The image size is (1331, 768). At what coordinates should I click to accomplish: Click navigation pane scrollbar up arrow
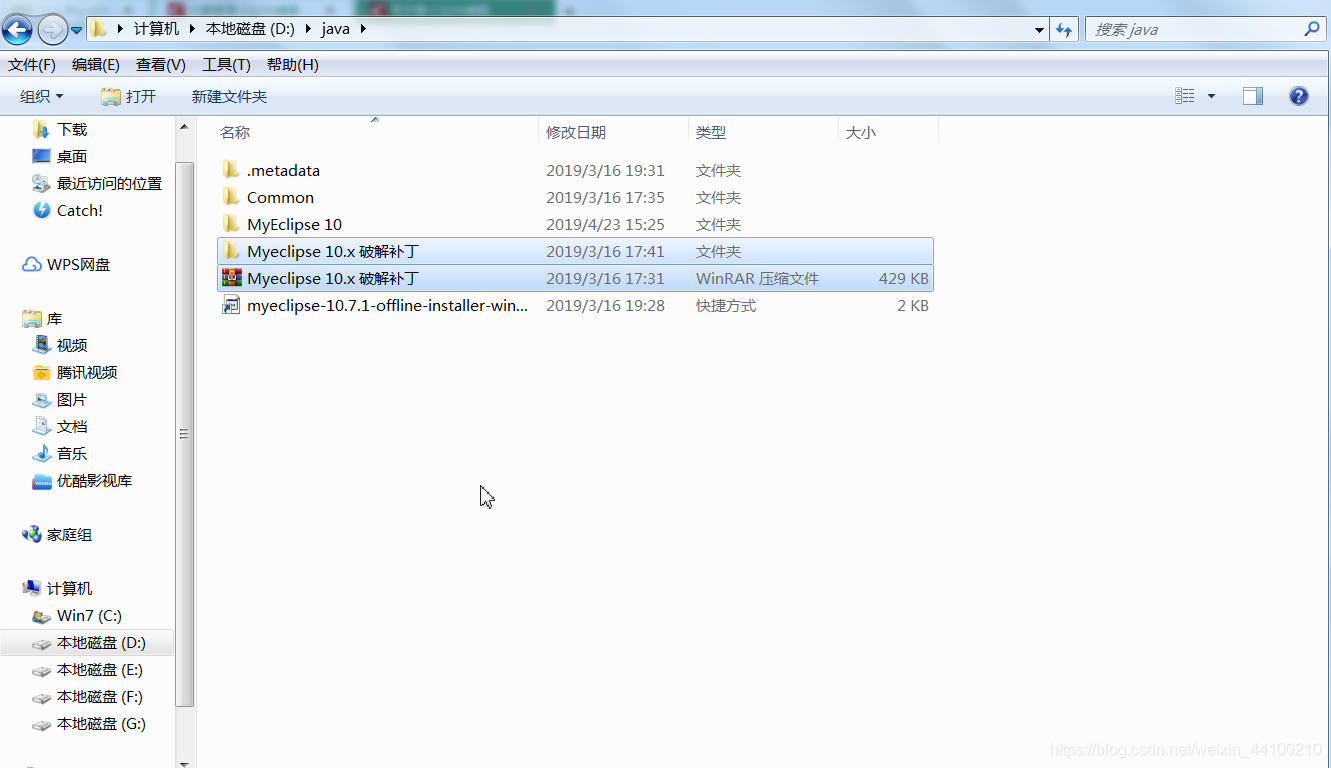(x=184, y=126)
